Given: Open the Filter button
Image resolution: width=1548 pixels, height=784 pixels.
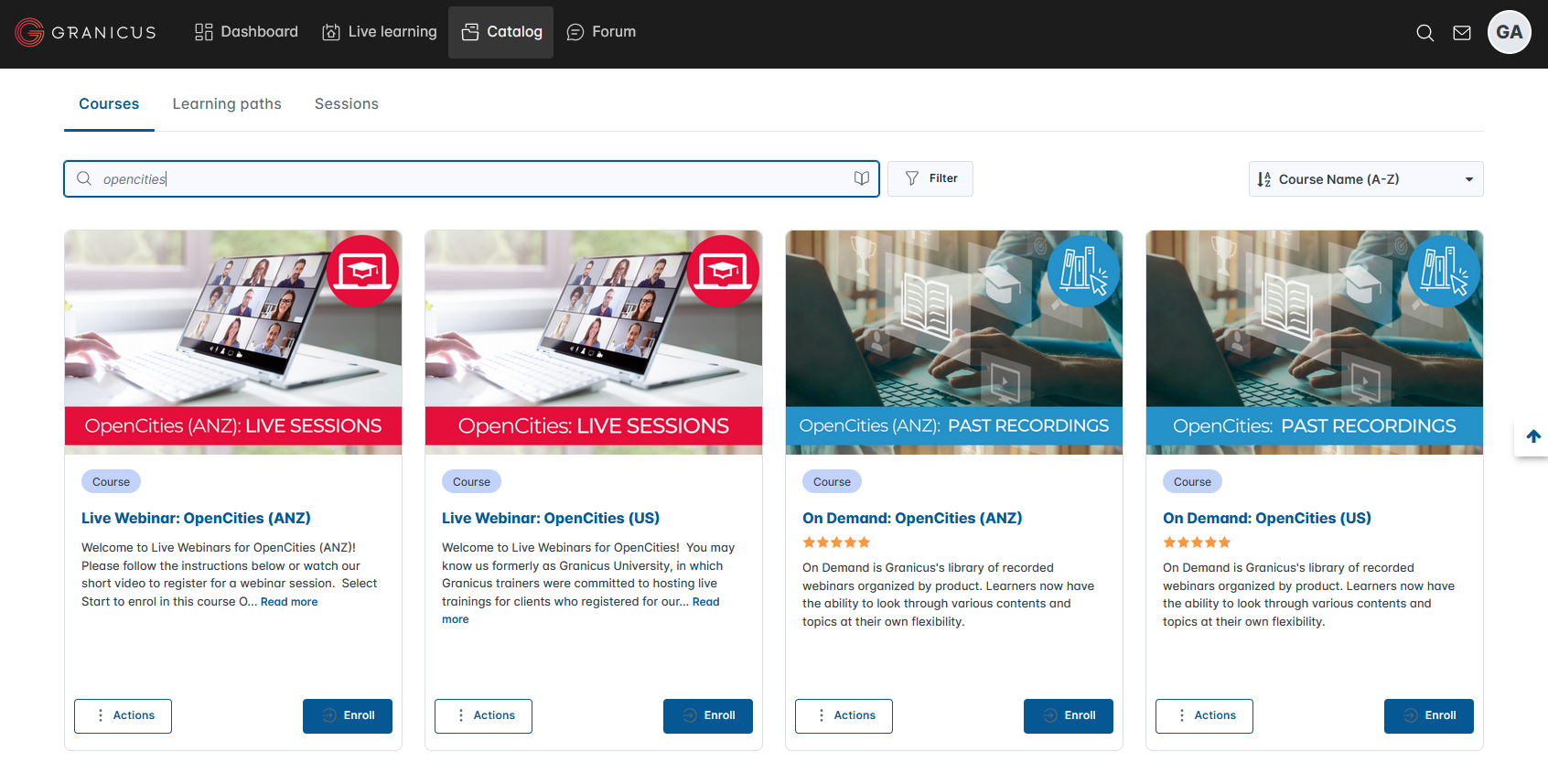Looking at the screenshot, I should pos(930,178).
